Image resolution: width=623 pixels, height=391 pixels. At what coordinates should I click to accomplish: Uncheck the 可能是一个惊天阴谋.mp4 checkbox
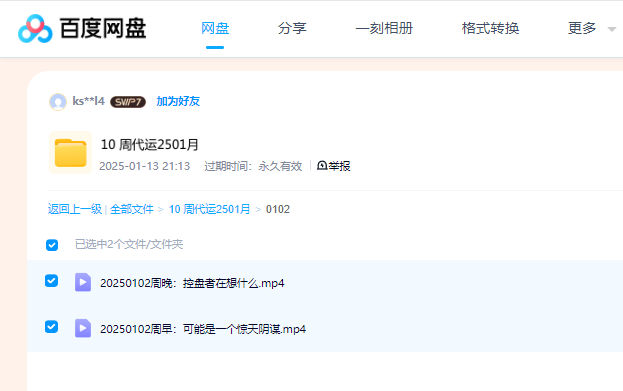[x=52, y=327]
